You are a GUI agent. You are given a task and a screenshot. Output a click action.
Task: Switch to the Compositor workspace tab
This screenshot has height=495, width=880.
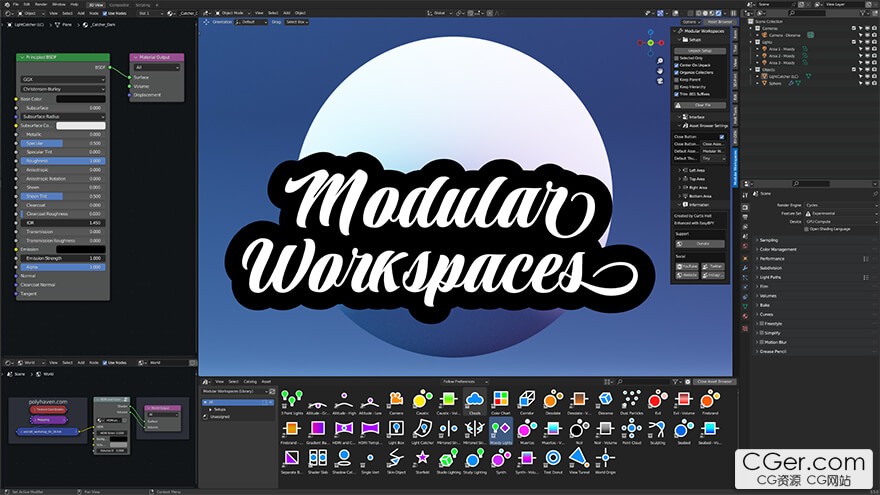click(119, 4)
